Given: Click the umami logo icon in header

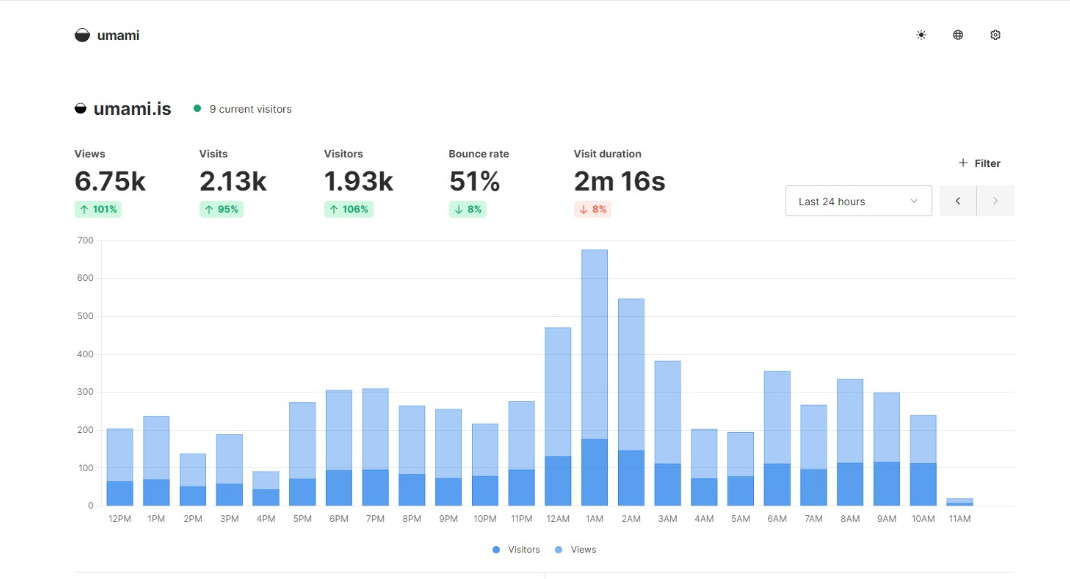Looking at the screenshot, I should (x=82, y=35).
